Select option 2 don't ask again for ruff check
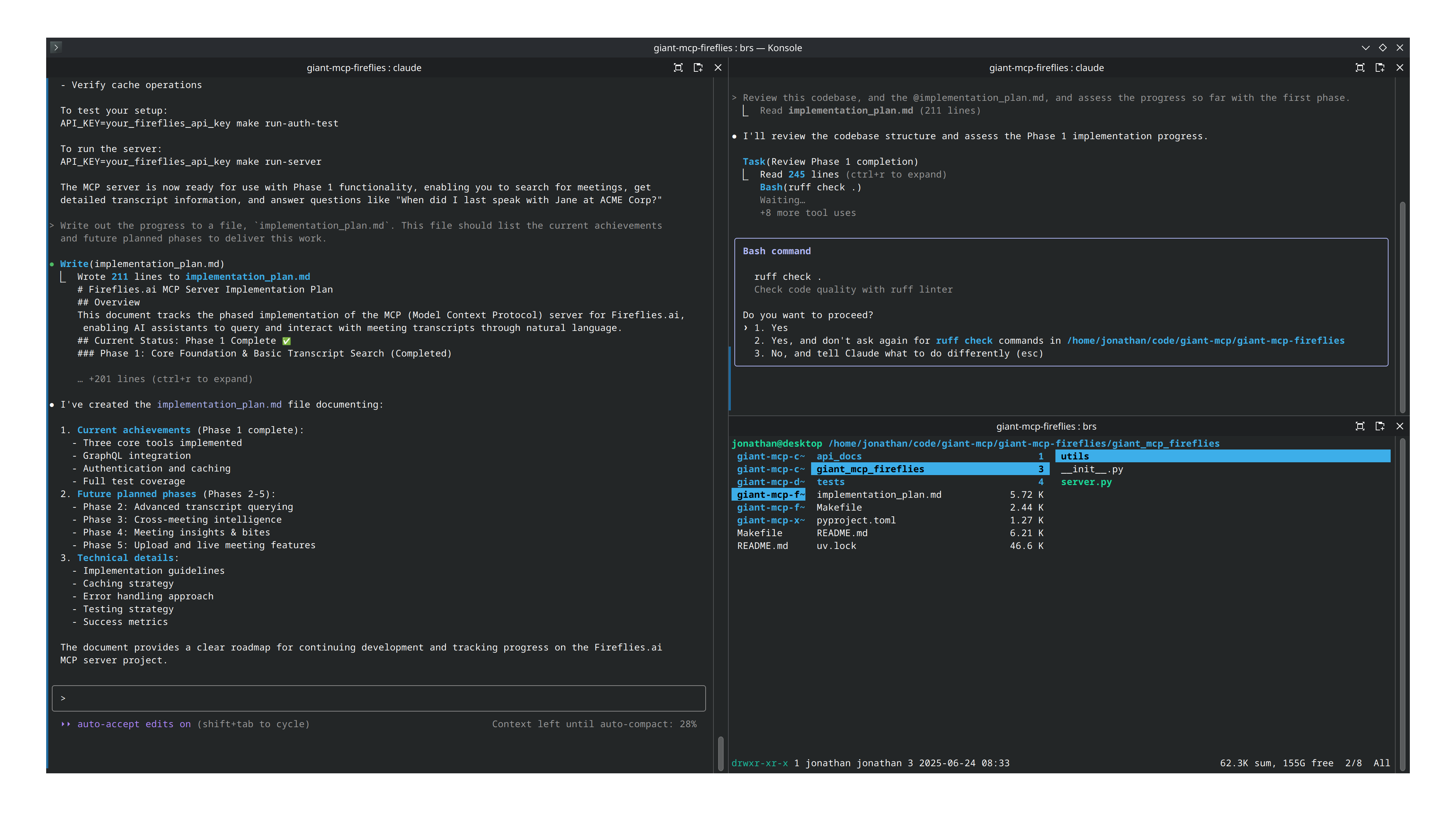 [x=1049, y=341]
